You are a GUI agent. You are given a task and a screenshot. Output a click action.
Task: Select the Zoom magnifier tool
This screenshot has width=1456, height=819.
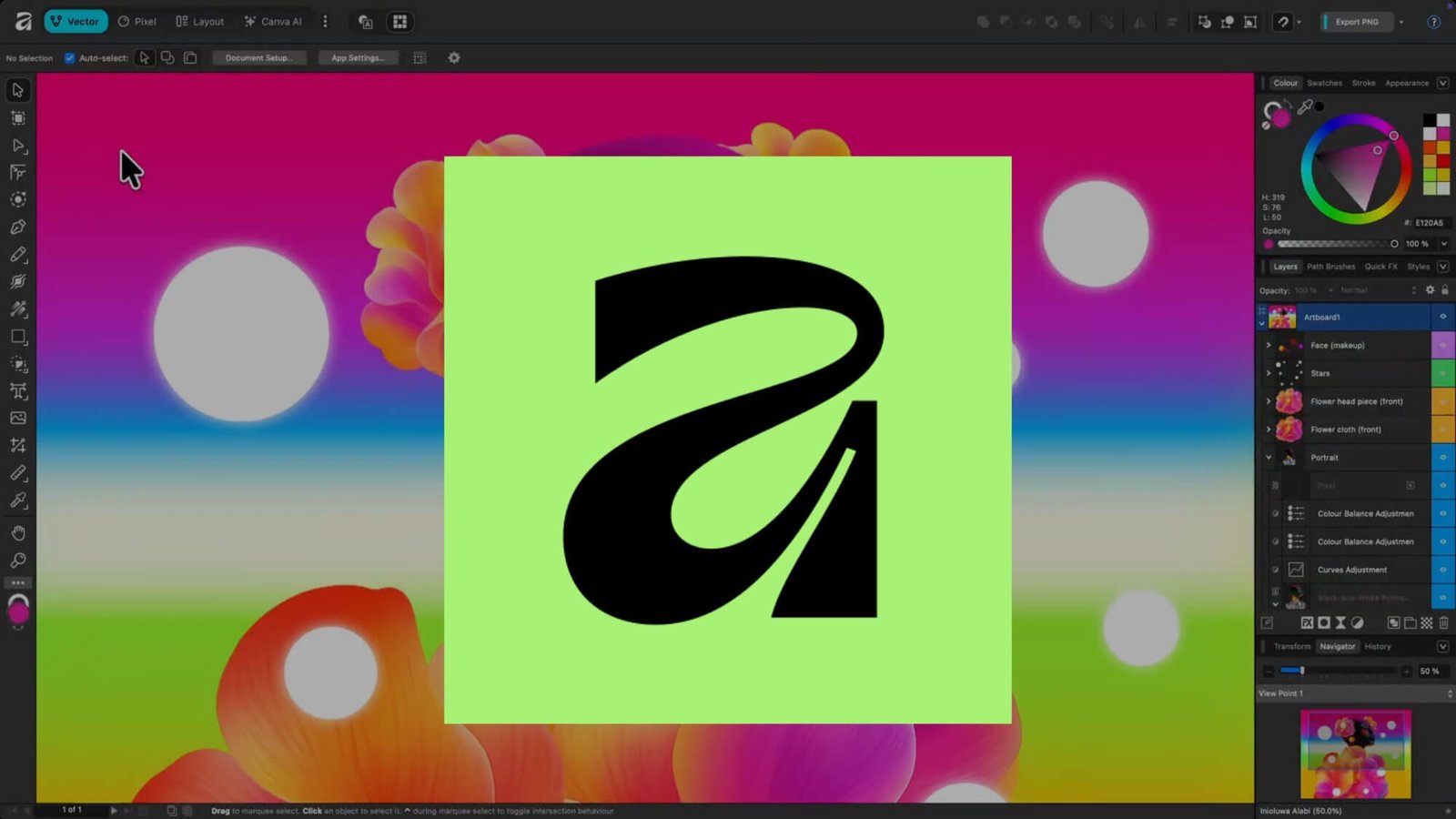coord(18,561)
